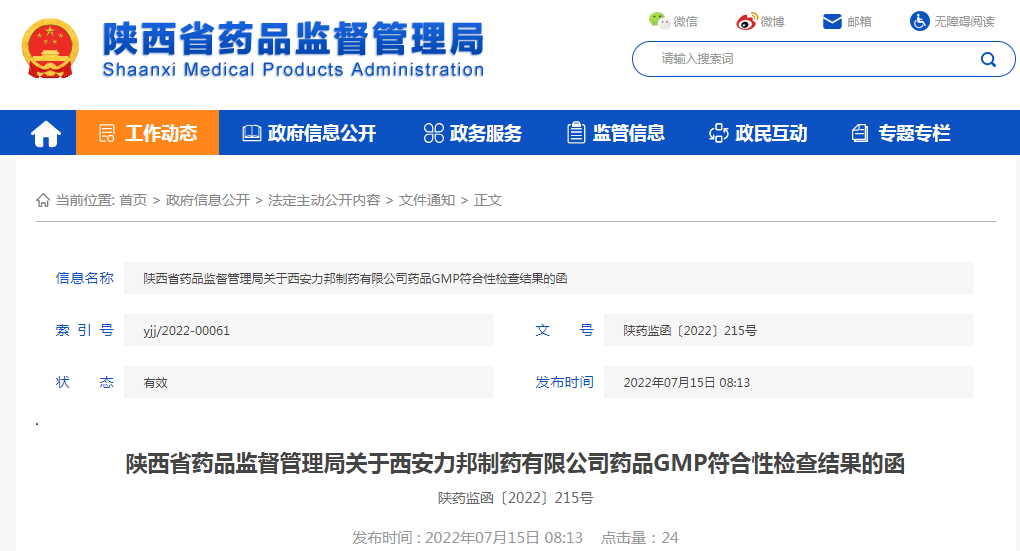Screen dimensions: 1020x551
Task: Click the 索引号 label
Action: 85,330
